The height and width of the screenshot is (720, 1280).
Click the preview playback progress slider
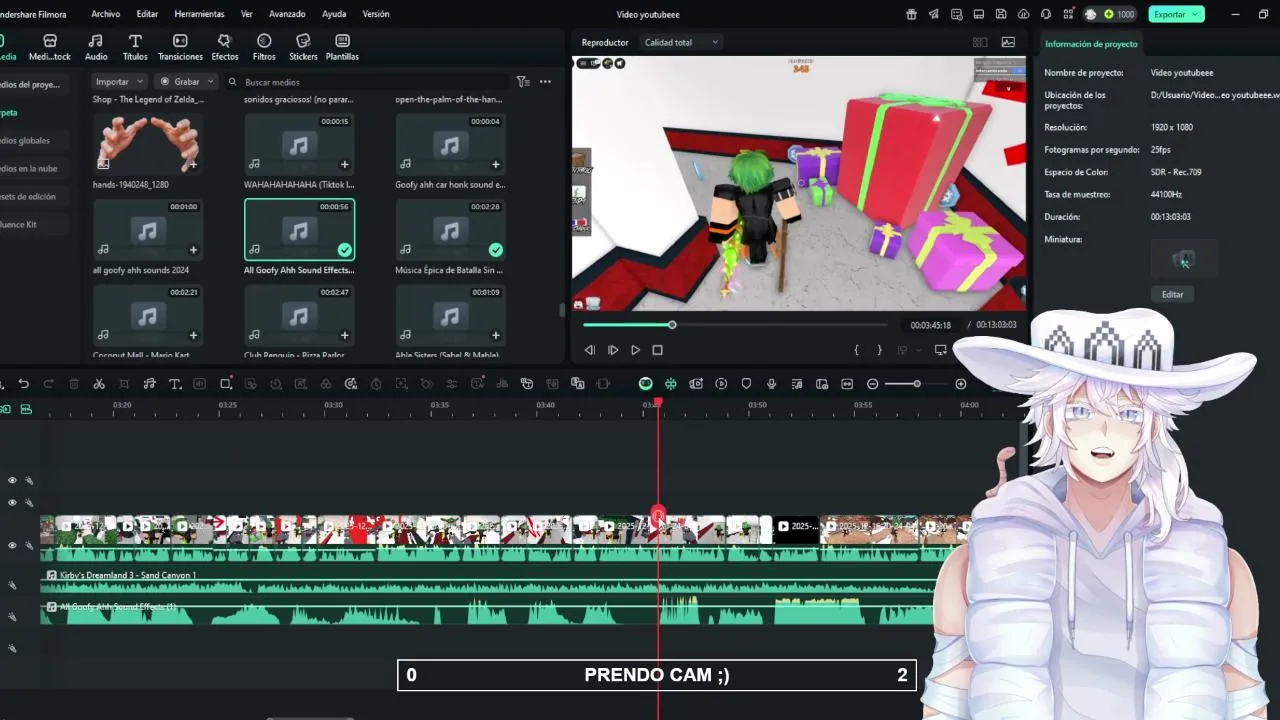pyautogui.click(x=735, y=325)
